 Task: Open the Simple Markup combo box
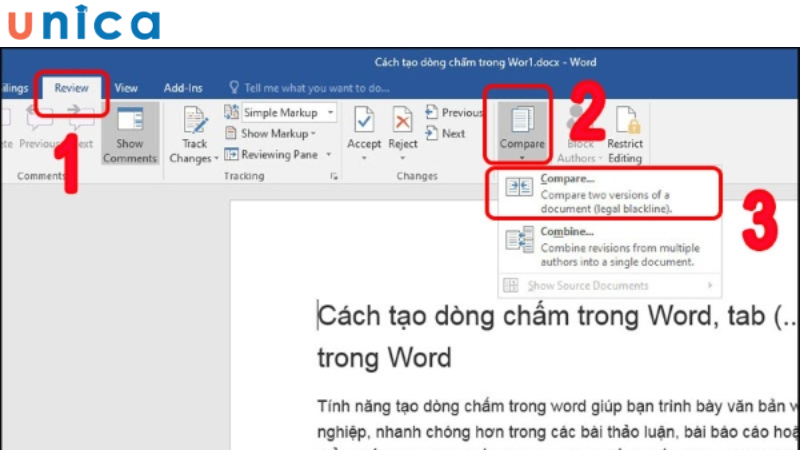pos(289,112)
